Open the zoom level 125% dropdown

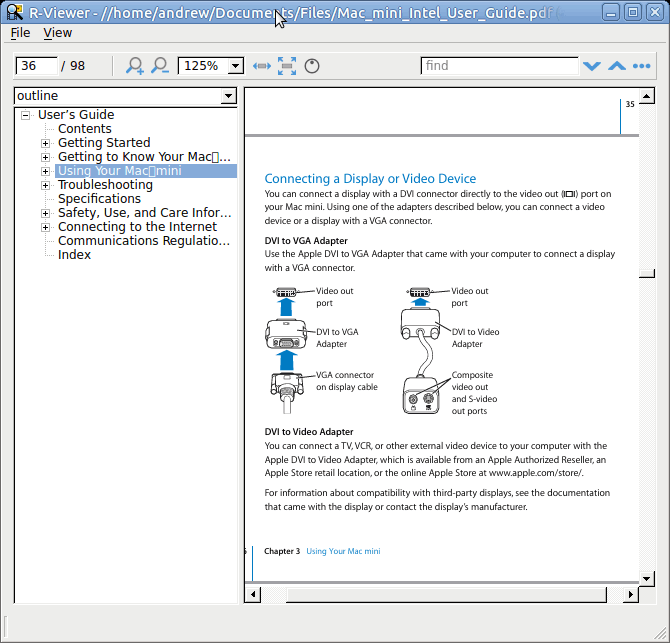235,66
